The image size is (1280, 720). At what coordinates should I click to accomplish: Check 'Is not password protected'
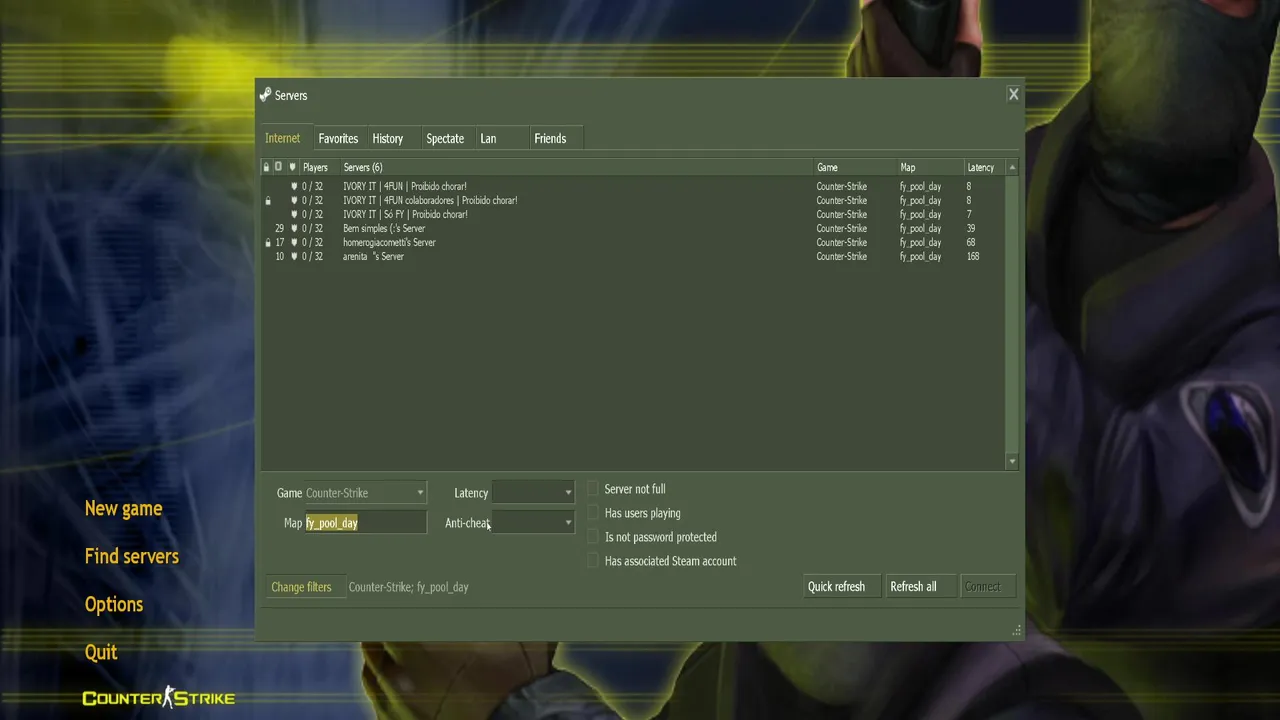(x=593, y=537)
